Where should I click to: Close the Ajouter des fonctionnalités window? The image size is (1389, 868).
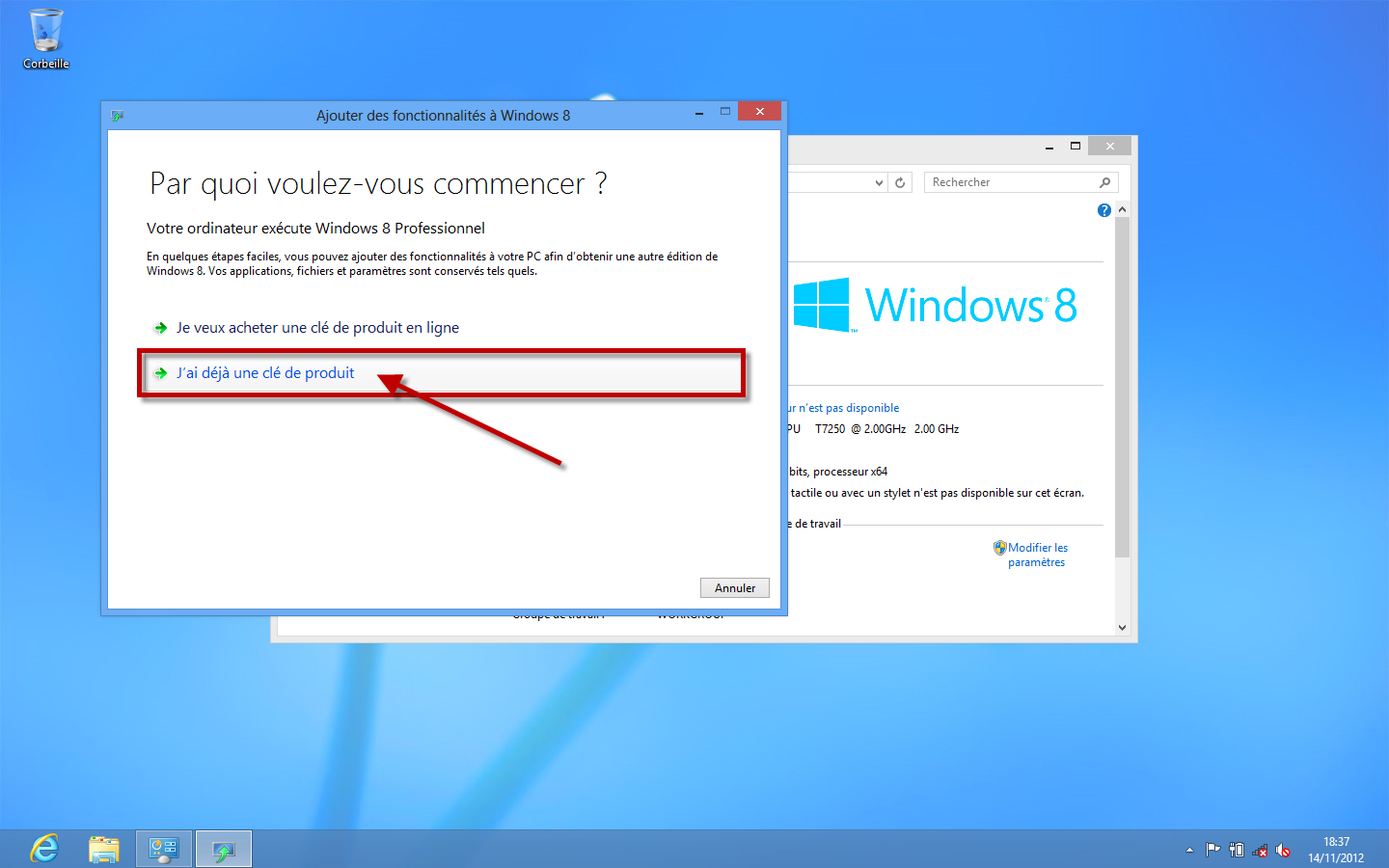point(760,112)
